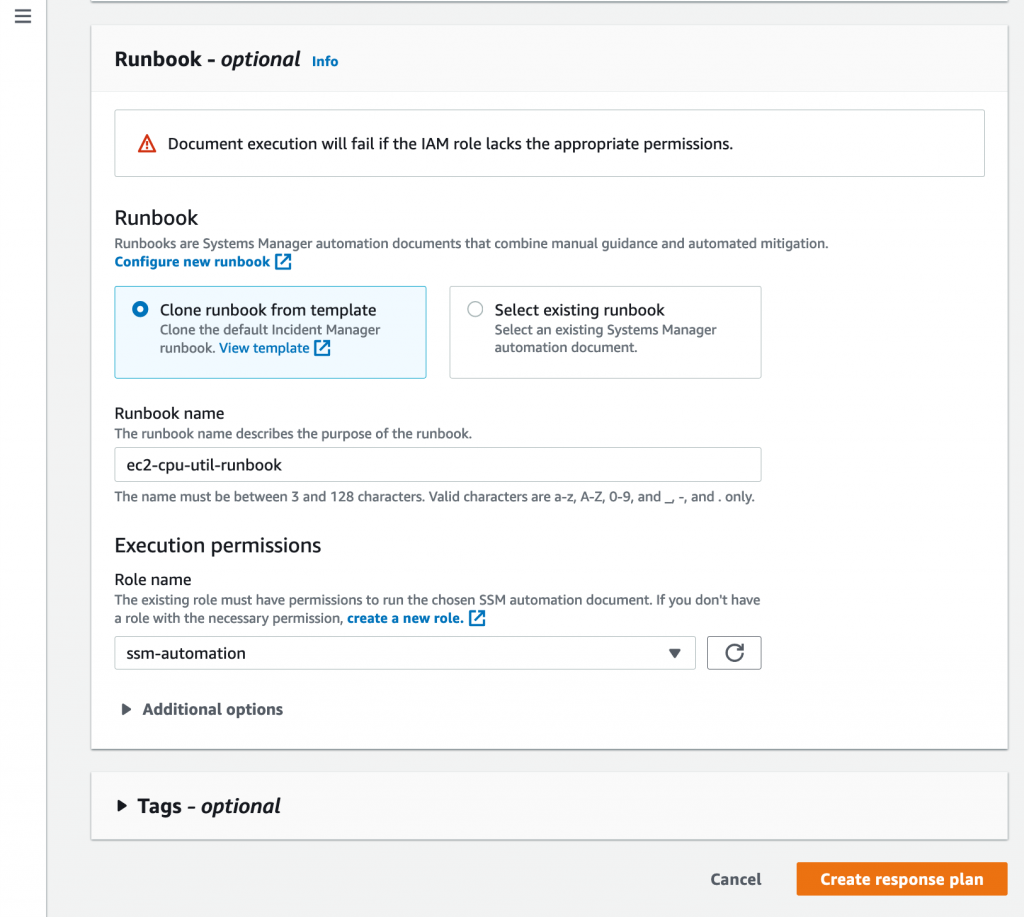Screen dimensions: 1024x917
Task: Click the IAM role permissions alert message
Action: pos(450,144)
